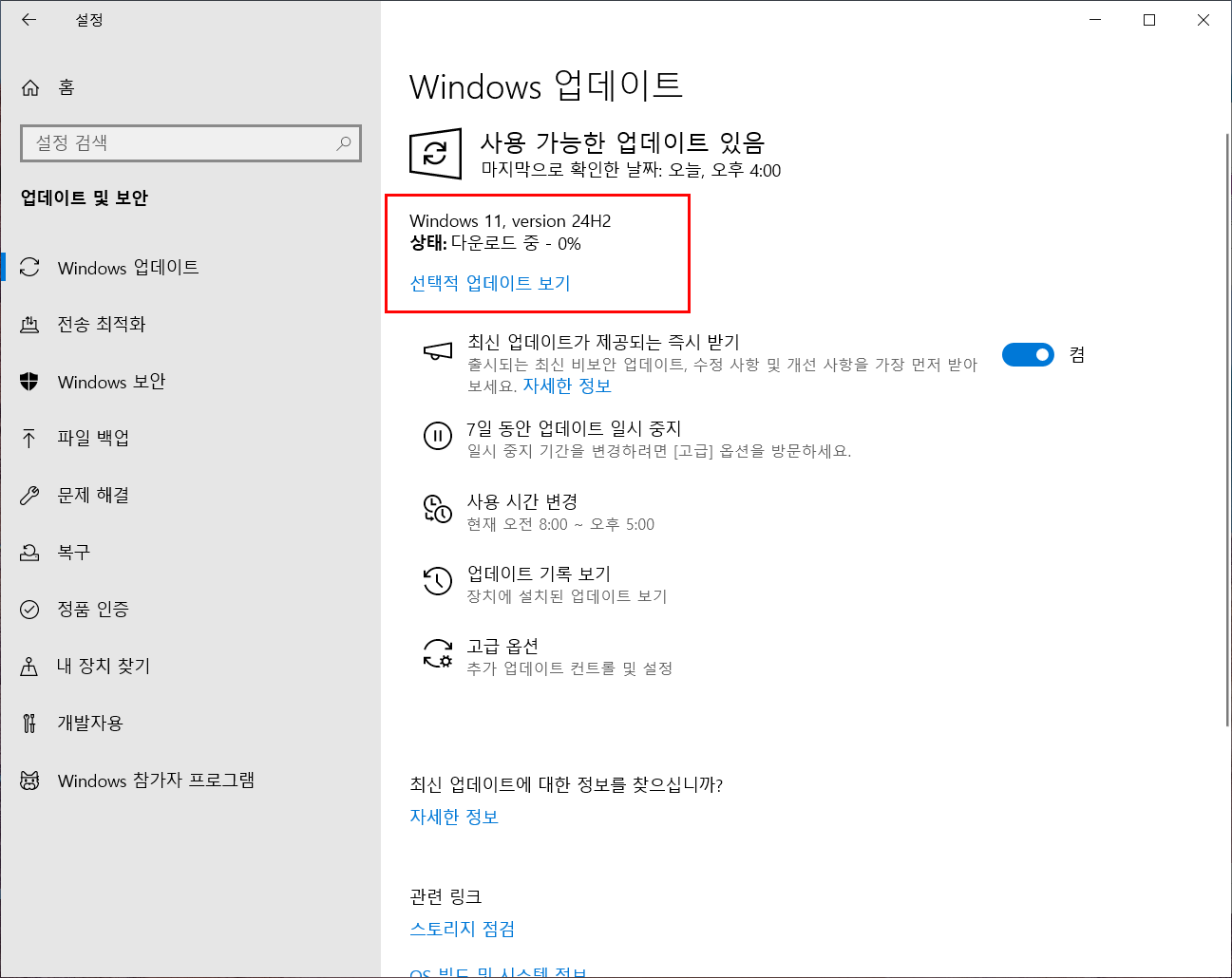The image size is (1232, 978).
Task: Open 선택적 업데이트 보기 link
Action: pos(490,283)
